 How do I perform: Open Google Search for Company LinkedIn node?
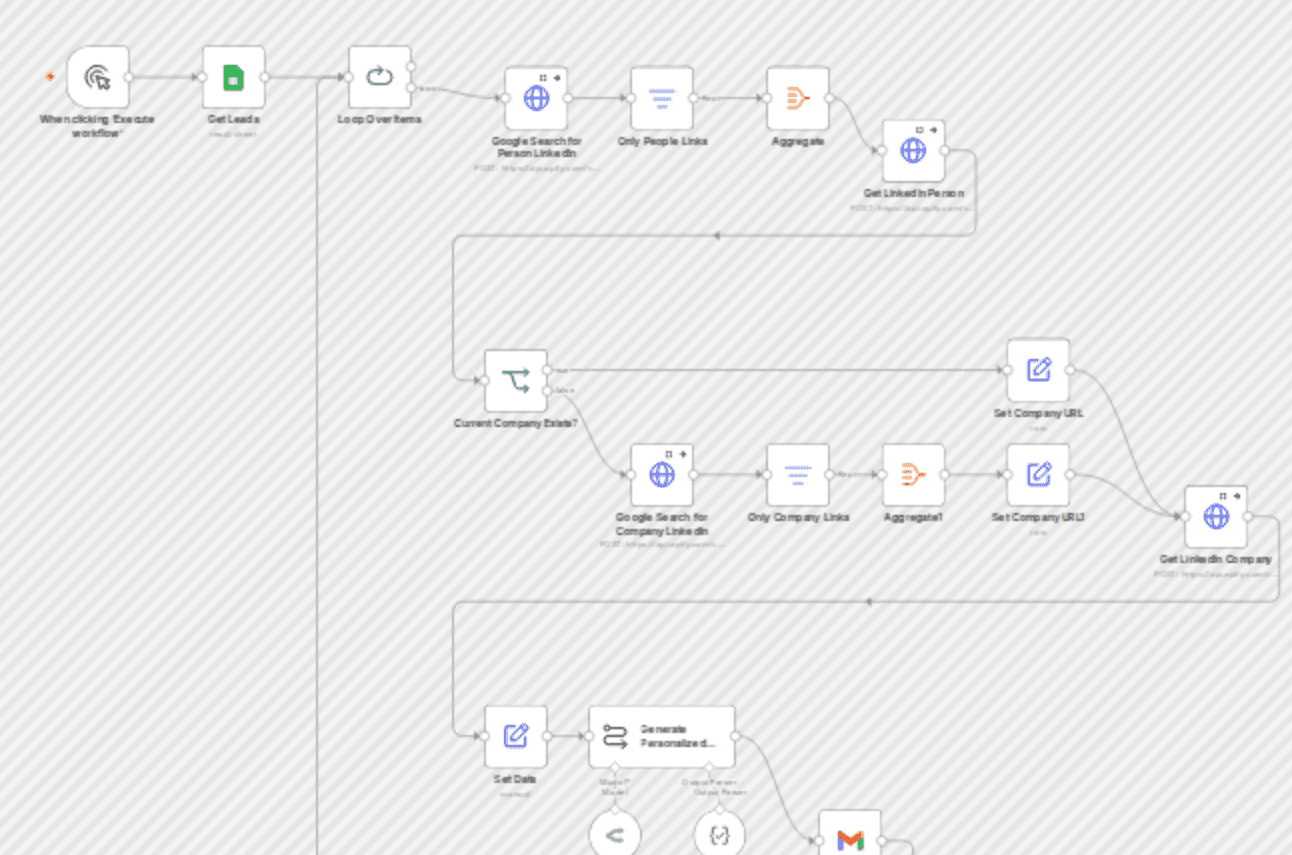click(x=662, y=475)
